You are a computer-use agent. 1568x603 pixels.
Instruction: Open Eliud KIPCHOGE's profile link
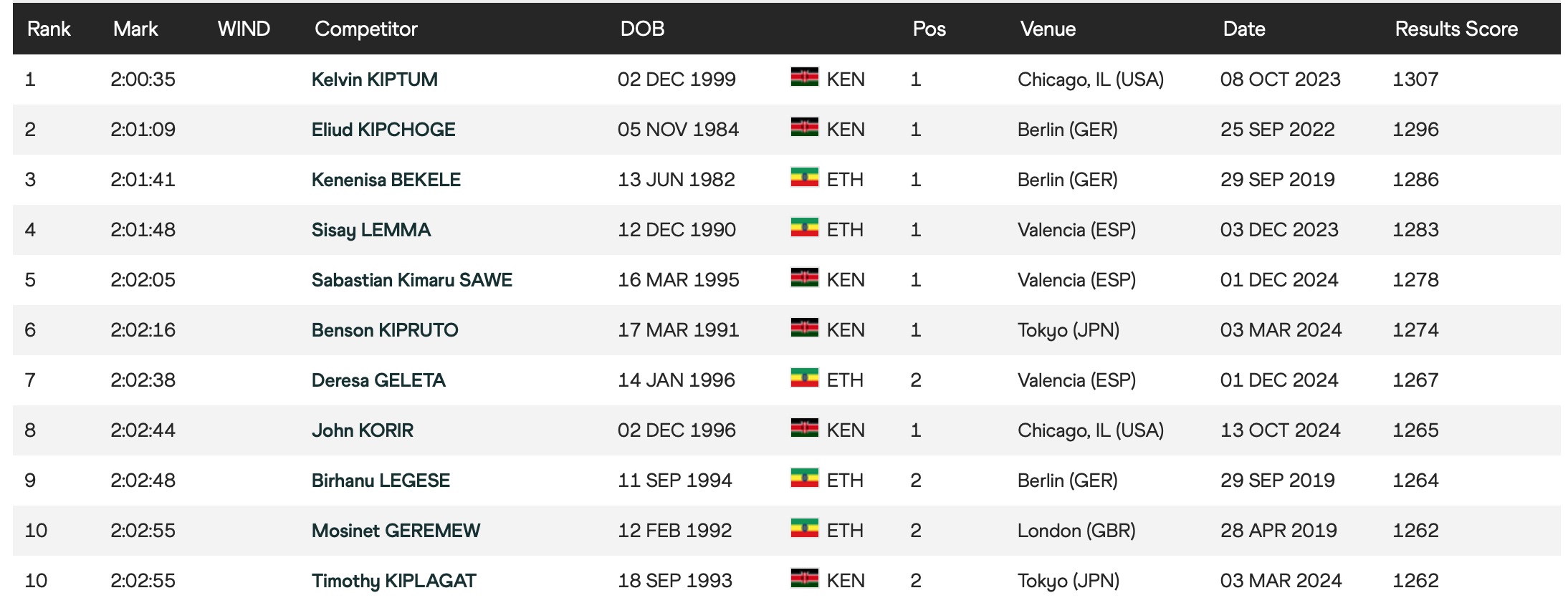click(x=383, y=130)
